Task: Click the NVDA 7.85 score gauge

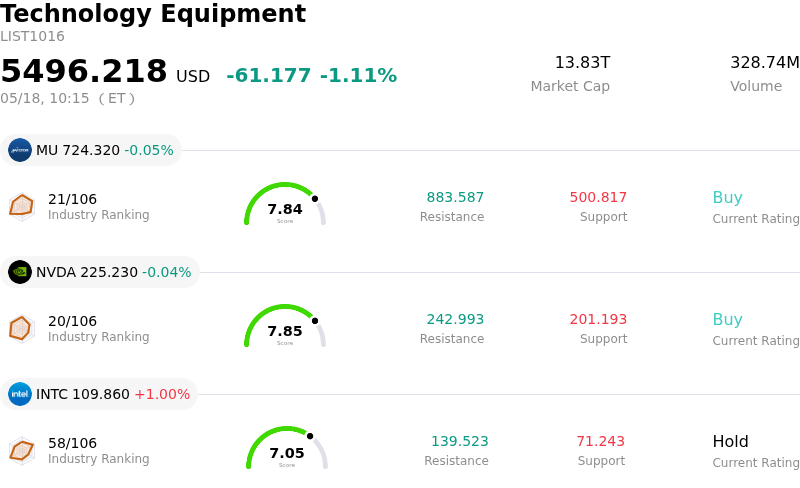Action: pyautogui.click(x=285, y=326)
